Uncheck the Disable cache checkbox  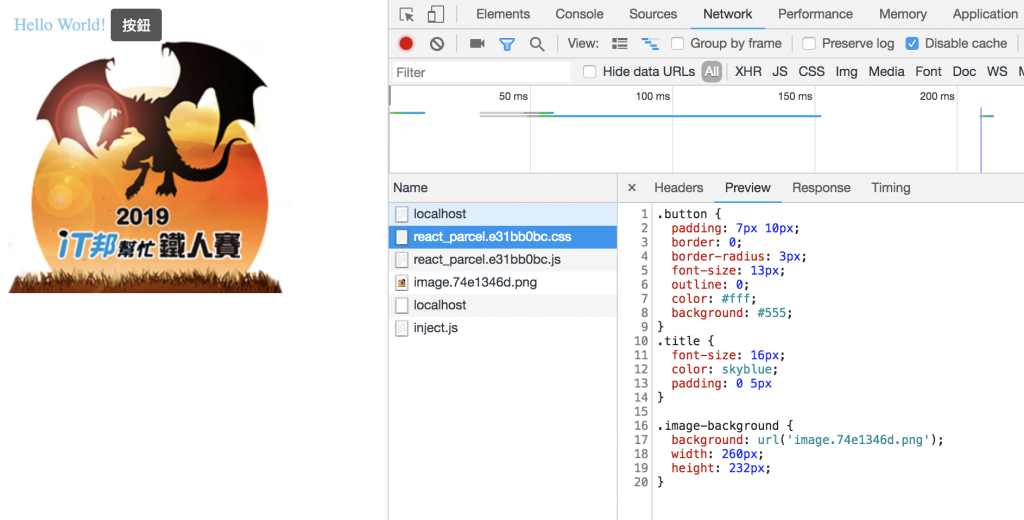912,44
